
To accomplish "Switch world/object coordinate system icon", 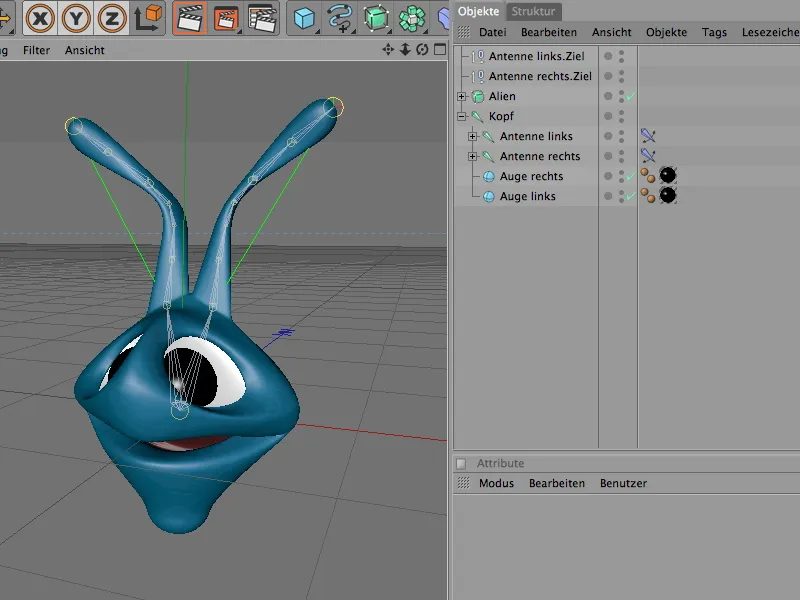I will click(x=148, y=18).
